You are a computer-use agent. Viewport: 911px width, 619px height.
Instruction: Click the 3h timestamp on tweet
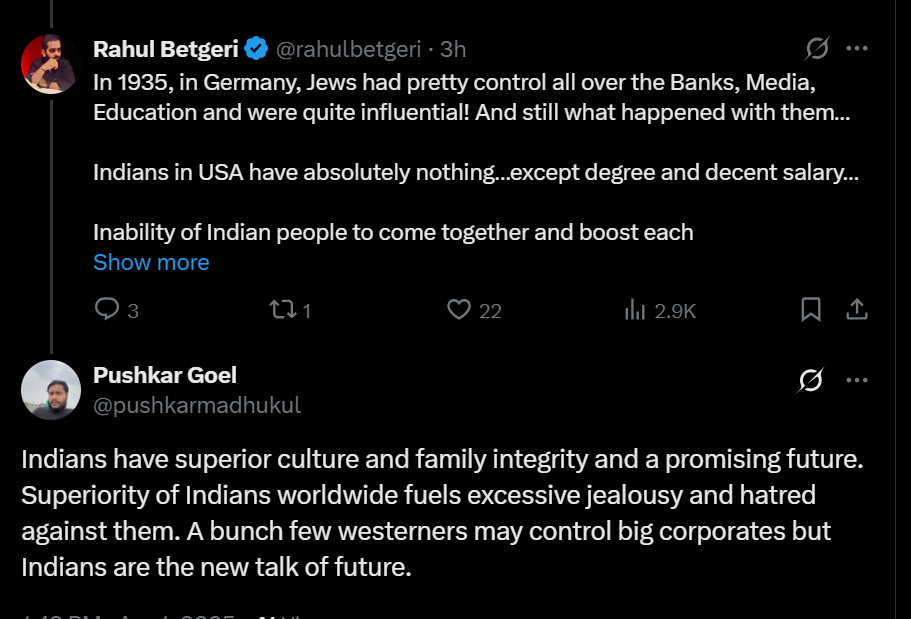click(x=453, y=48)
